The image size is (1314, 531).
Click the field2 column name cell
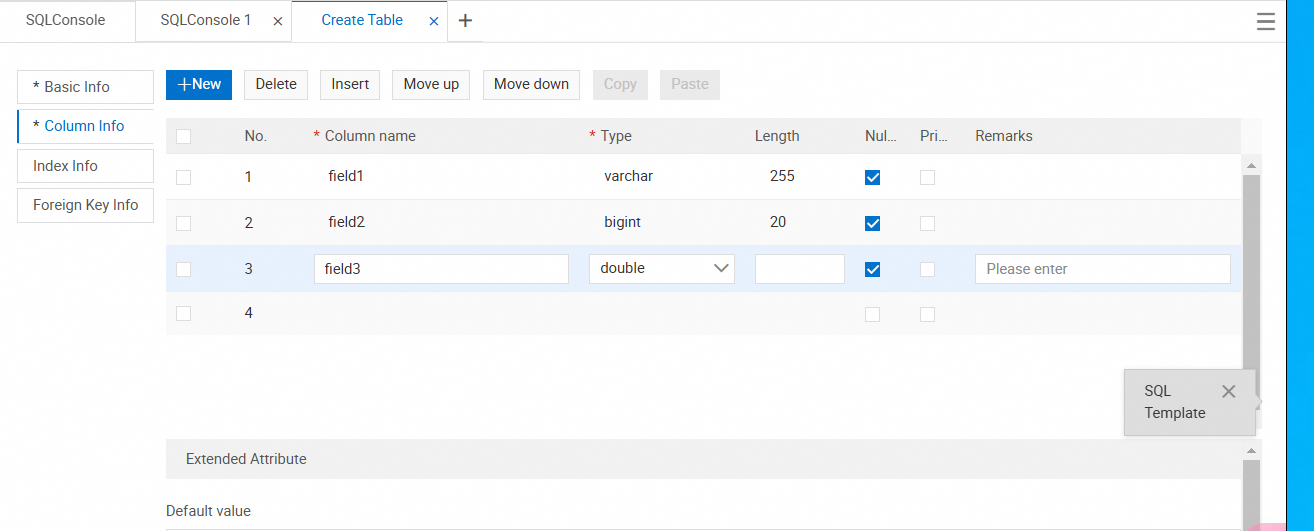click(346, 222)
